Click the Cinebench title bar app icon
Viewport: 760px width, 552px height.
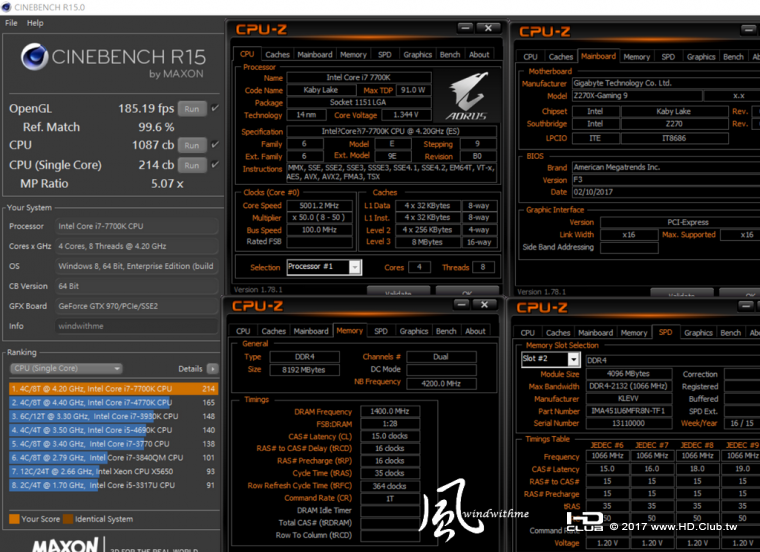(7, 7)
